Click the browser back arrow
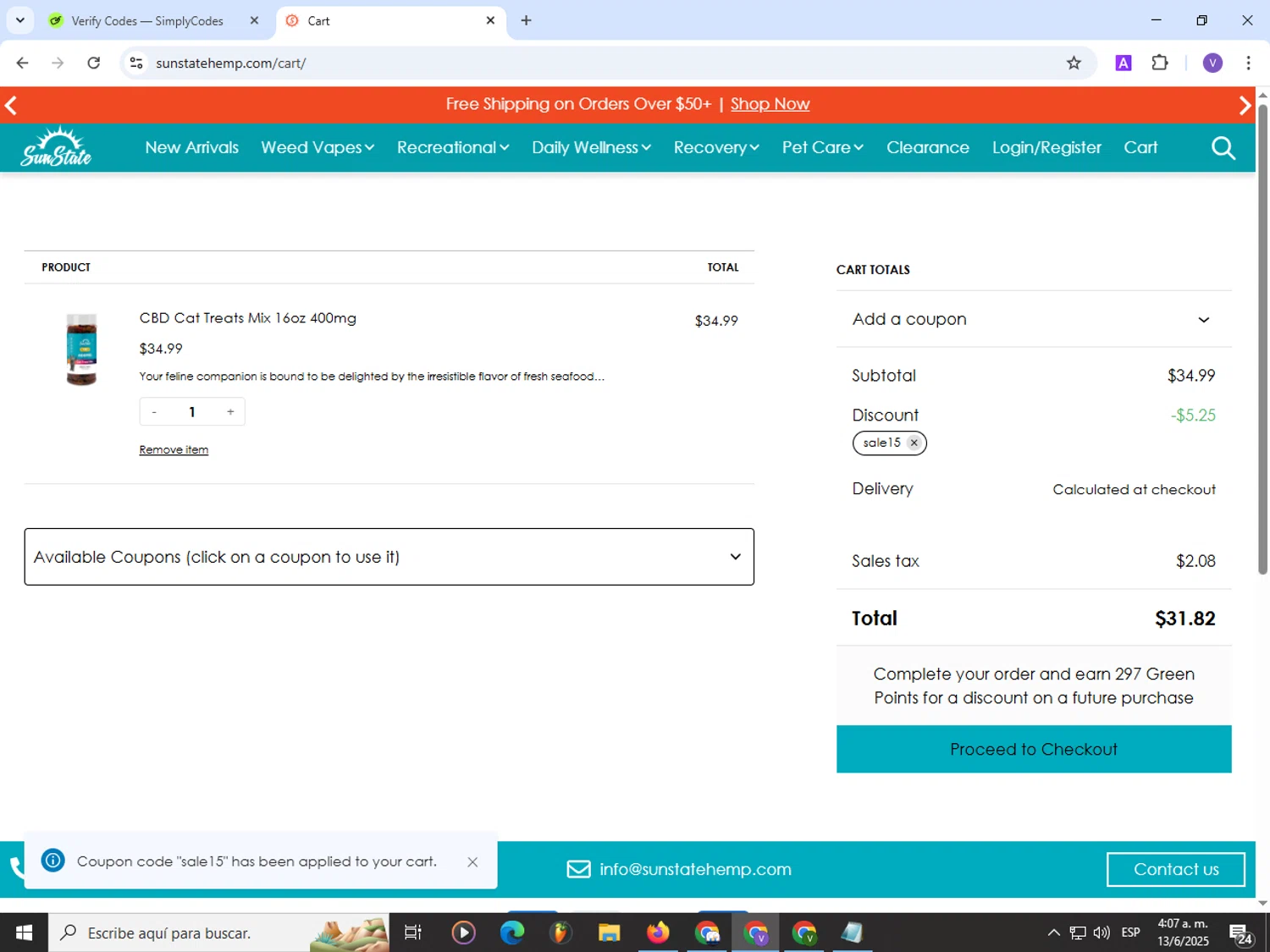The height and width of the screenshot is (952, 1270). 23,63
